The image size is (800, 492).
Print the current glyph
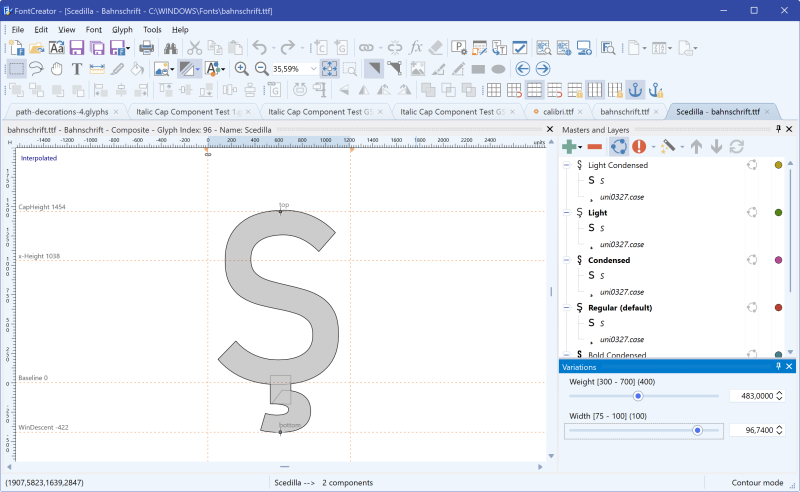pyautogui.click(x=146, y=48)
